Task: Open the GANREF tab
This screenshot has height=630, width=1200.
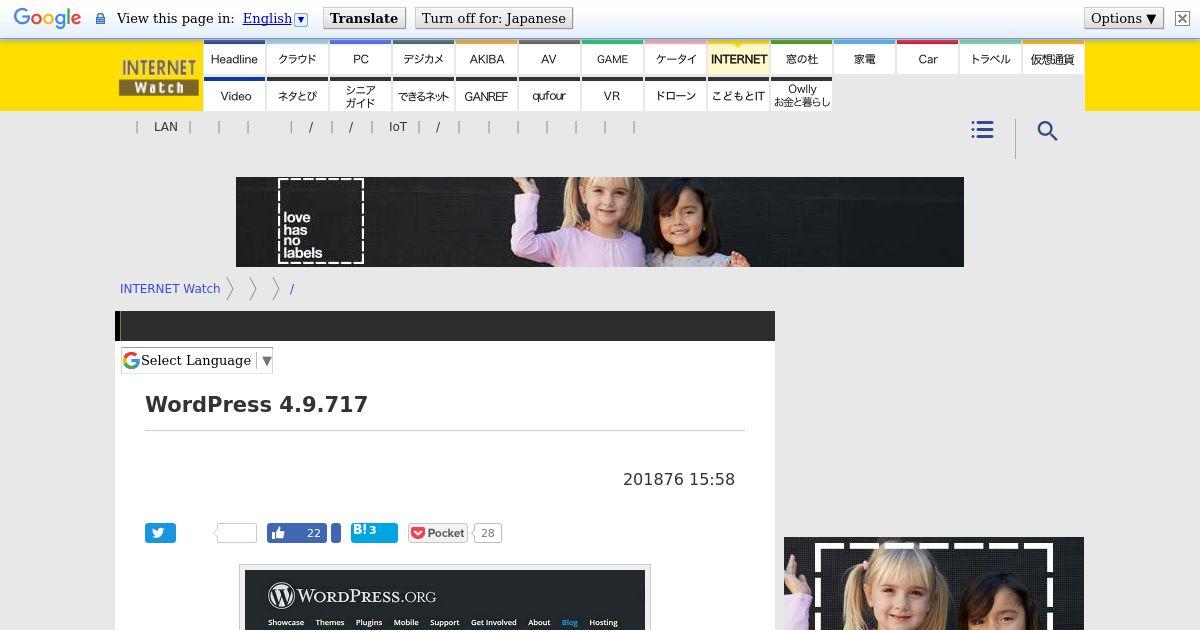Action: pyautogui.click(x=486, y=95)
